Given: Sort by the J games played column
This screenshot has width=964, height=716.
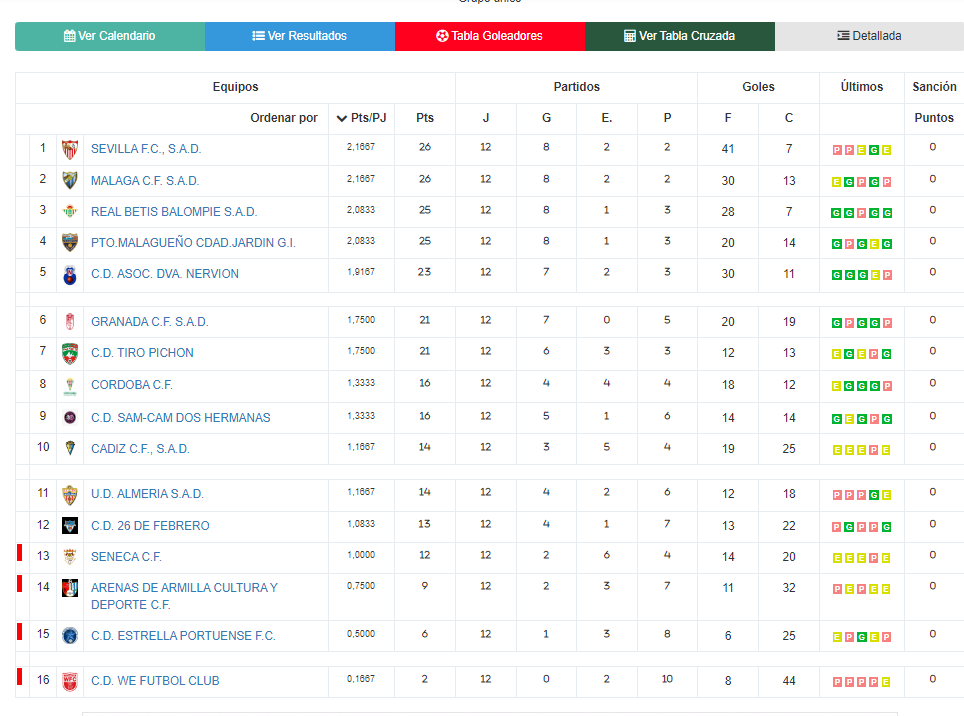Looking at the screenshot, I should point(486,118).
